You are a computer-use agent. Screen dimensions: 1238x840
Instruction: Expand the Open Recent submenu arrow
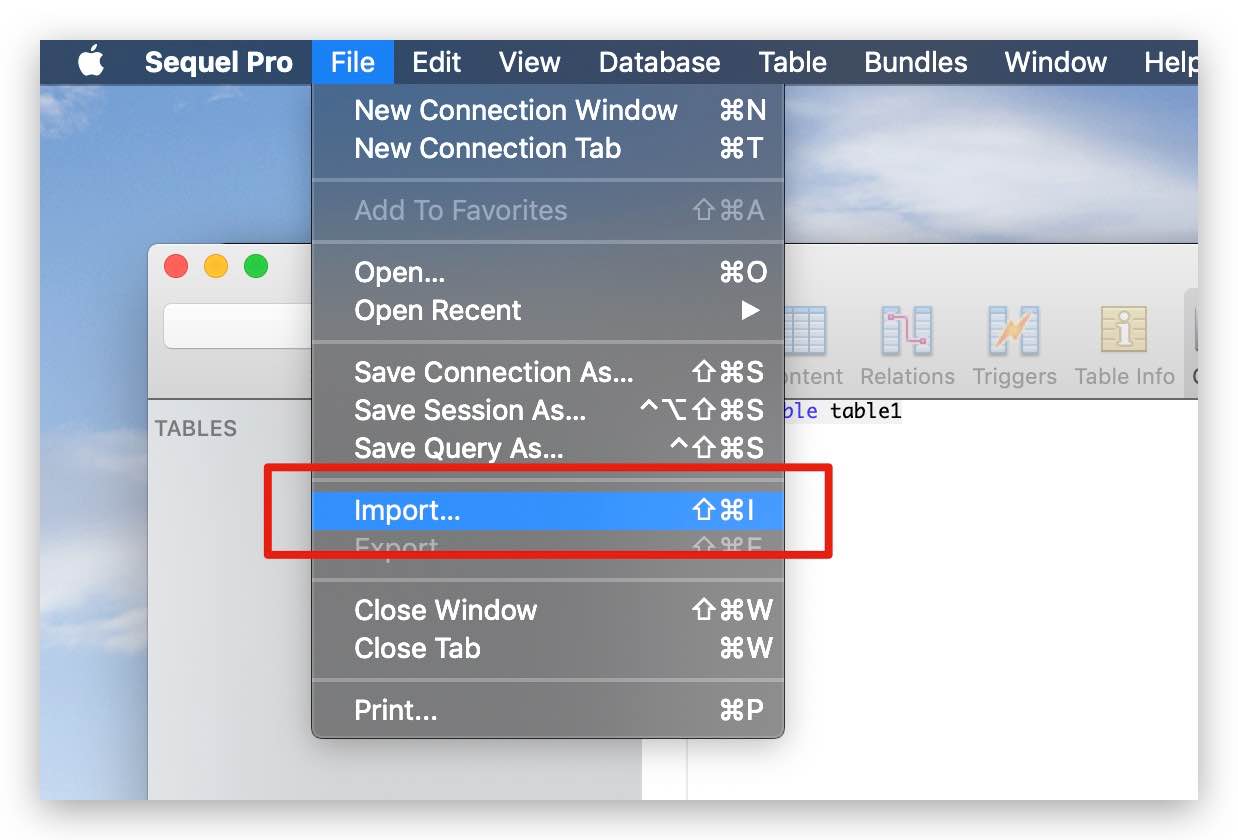click(x=750, y=310)
